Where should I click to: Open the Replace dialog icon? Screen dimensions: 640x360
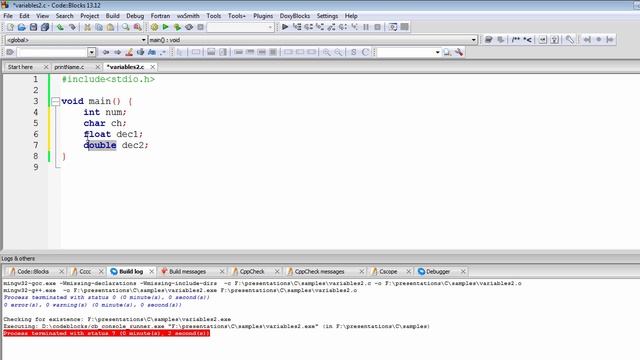138,27
